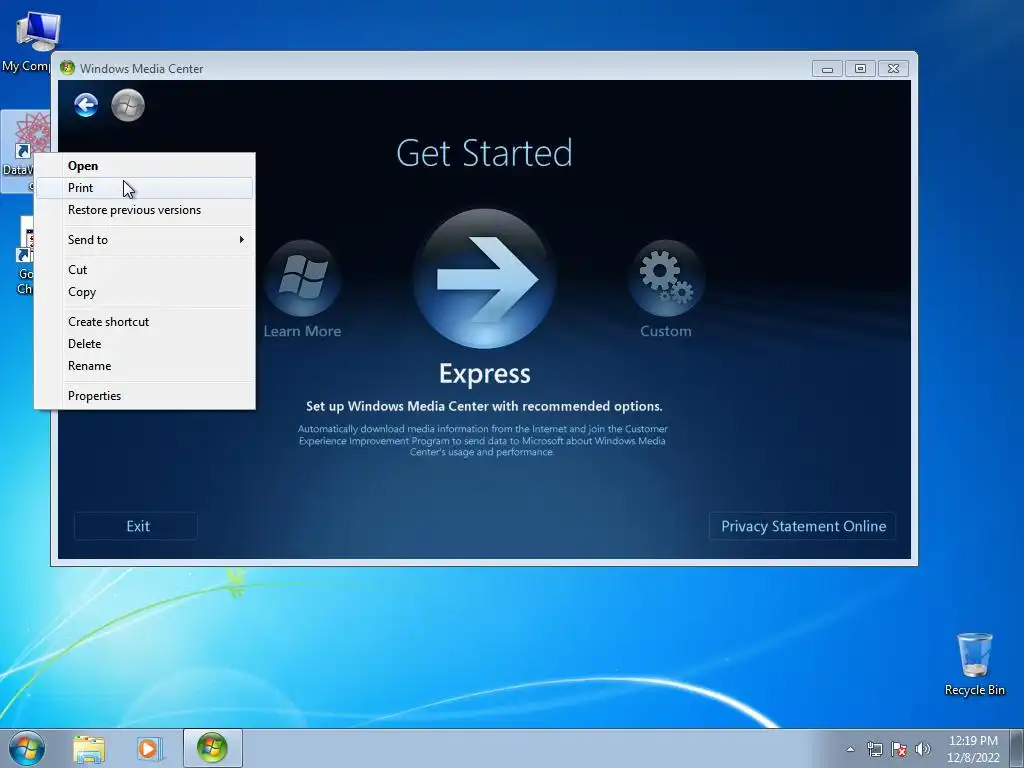Choose Delete from the context menu
This screenshot has height=768, width=1024.
pos(145,344)
